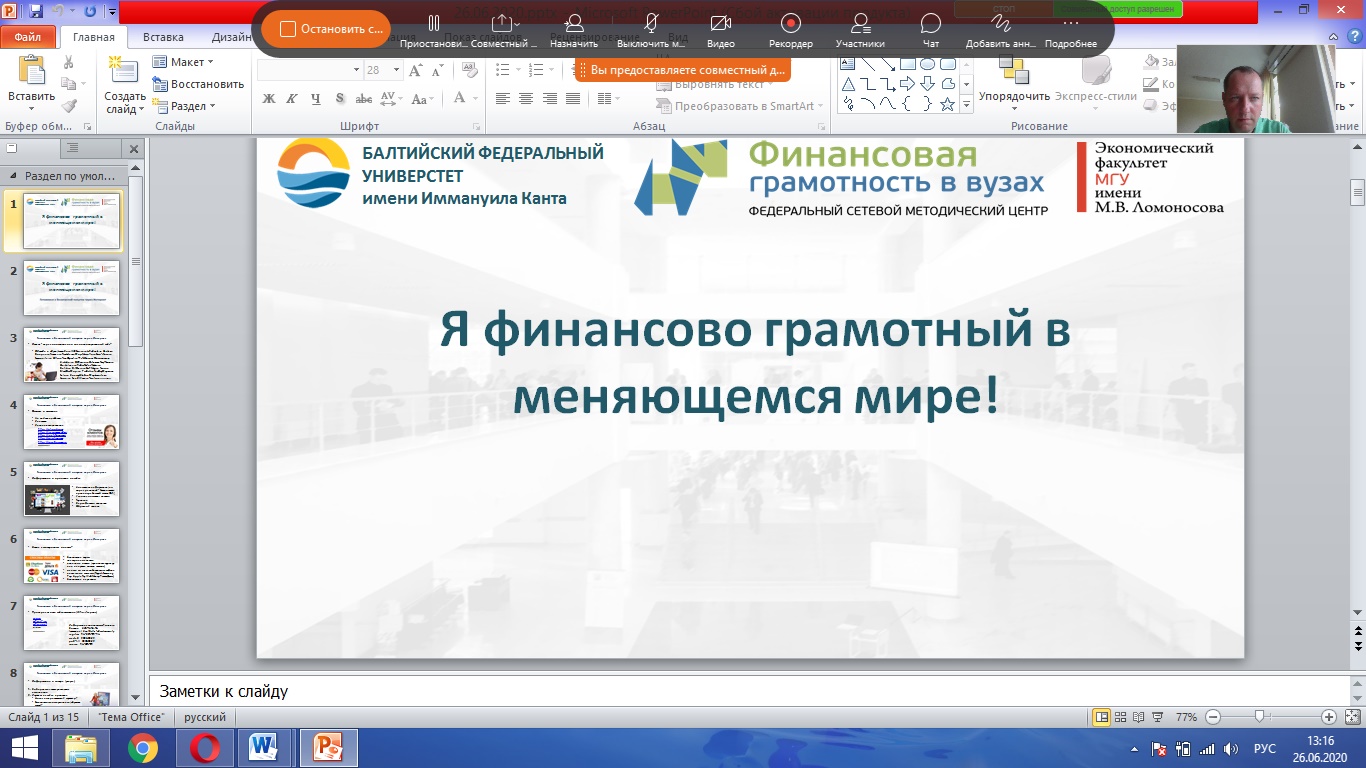Click the Видео camera icon

coord(720,30)
